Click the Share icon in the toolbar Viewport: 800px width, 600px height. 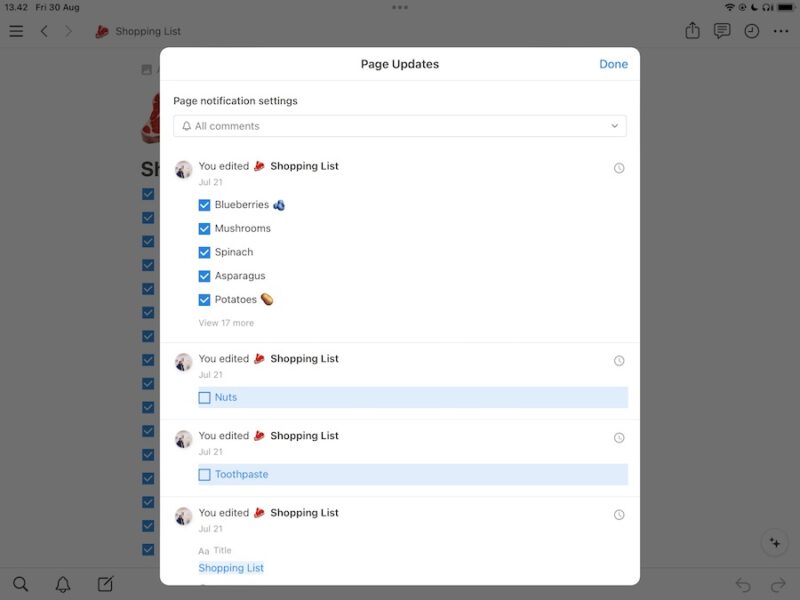click(691, 31)
